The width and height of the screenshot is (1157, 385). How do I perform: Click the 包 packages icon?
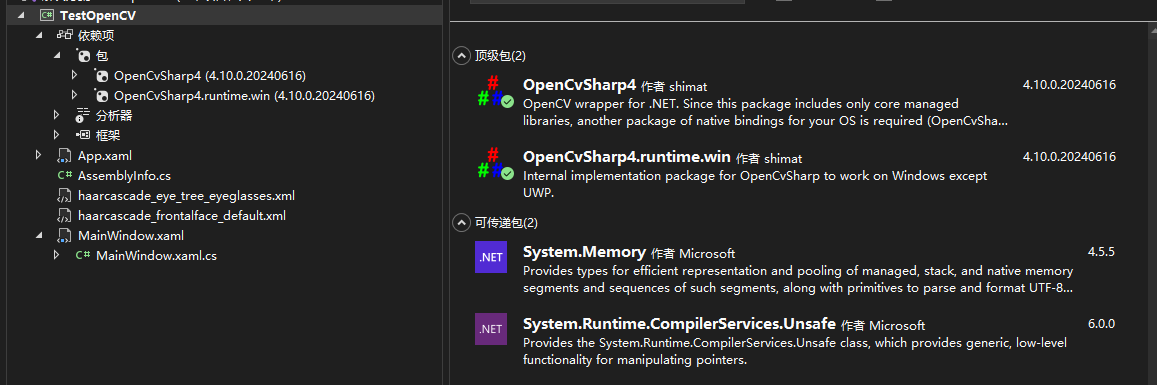(x=83, y=55)
